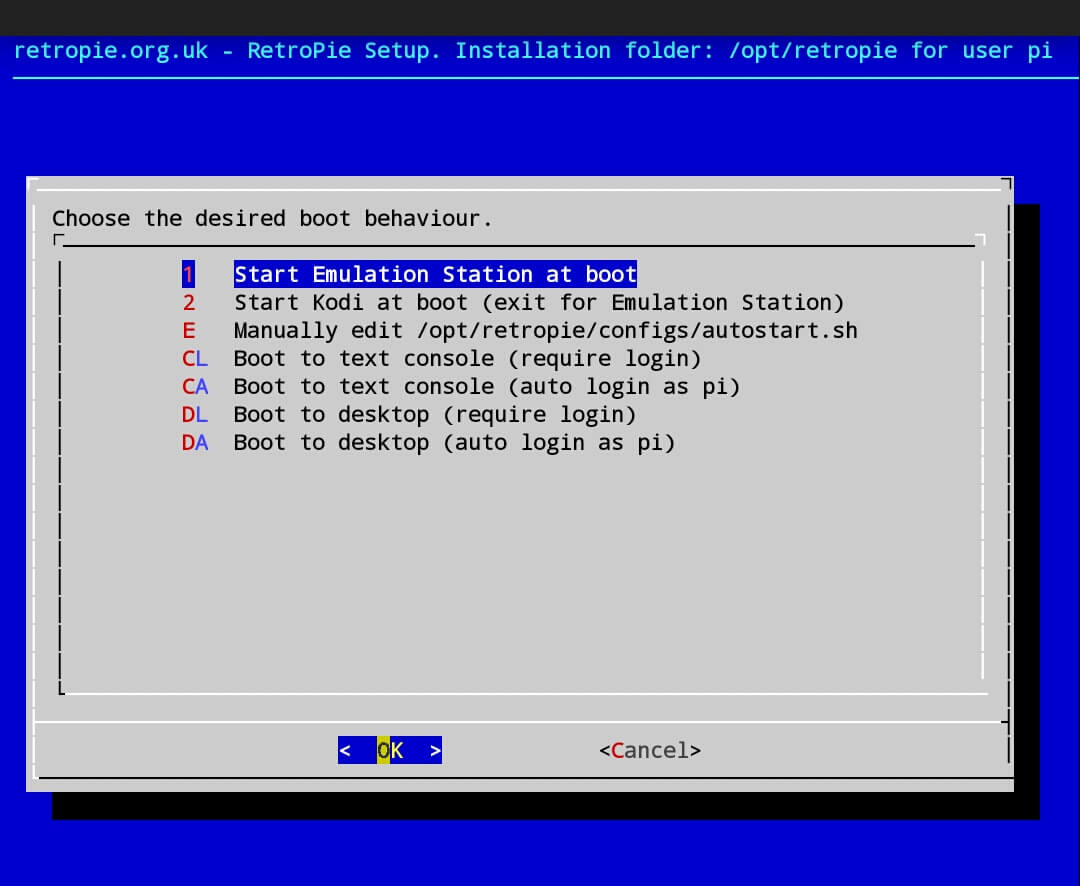The height and width of the screenshot is (886, 1080).
Task: Click the "CL" shortcut tag
Action: [195, 358]
